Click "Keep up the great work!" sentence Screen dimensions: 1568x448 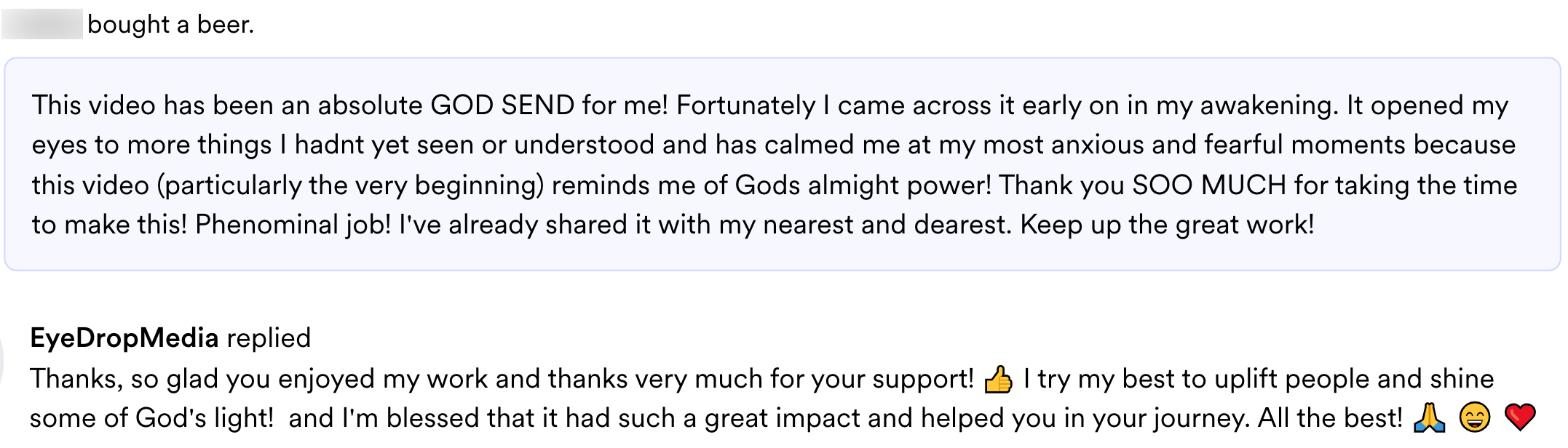[x=1167, y=225]
